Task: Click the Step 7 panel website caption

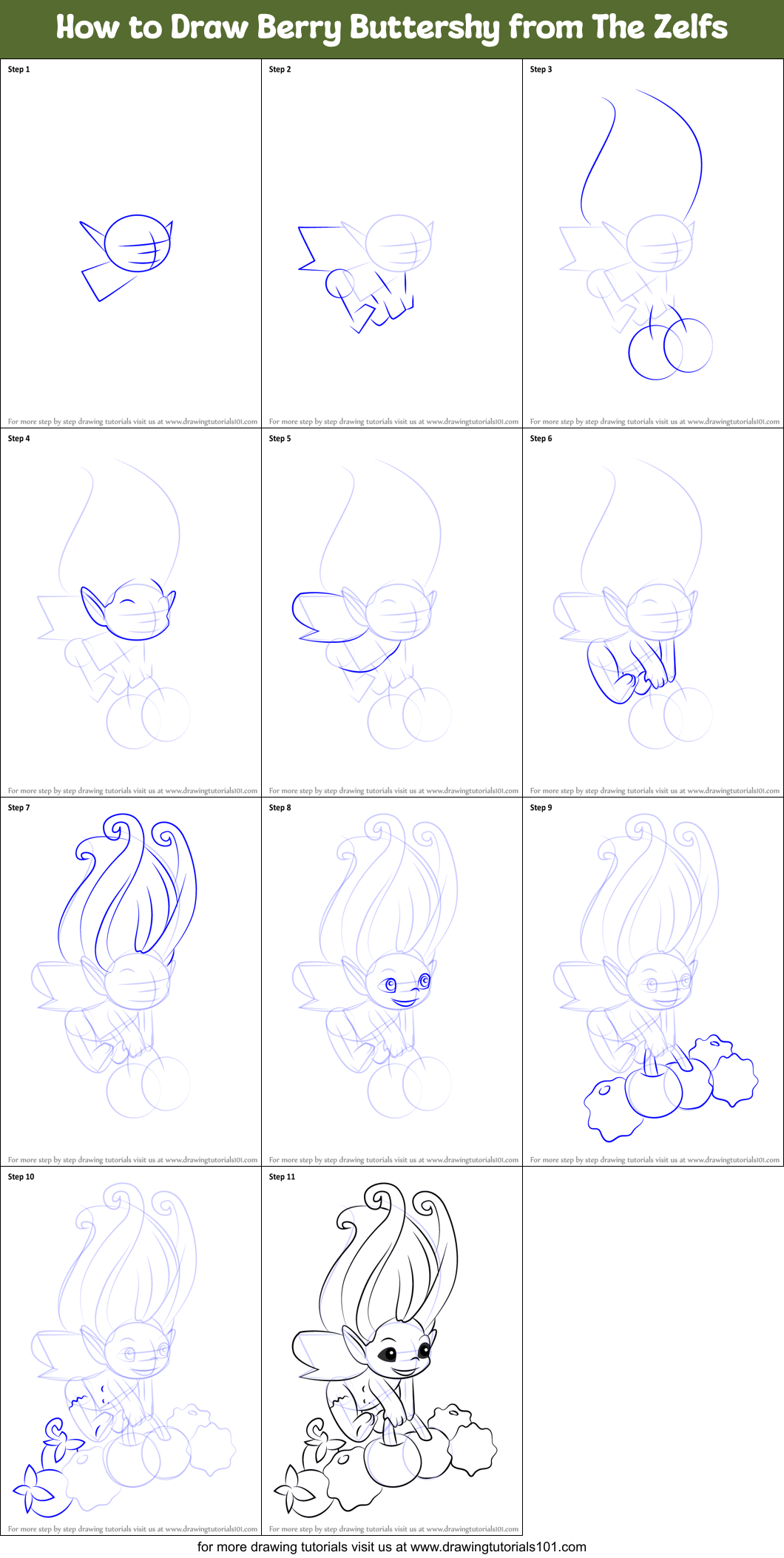Action: coord(133,1160)
